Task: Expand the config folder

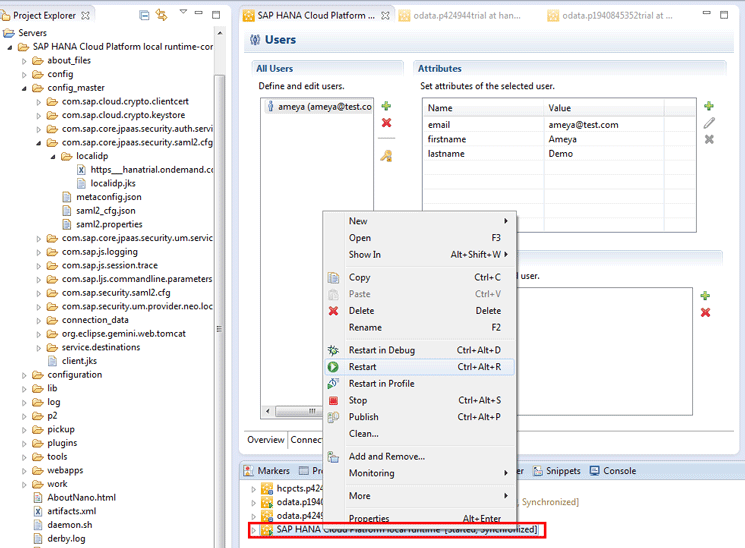Action: [x=24, y=75]
